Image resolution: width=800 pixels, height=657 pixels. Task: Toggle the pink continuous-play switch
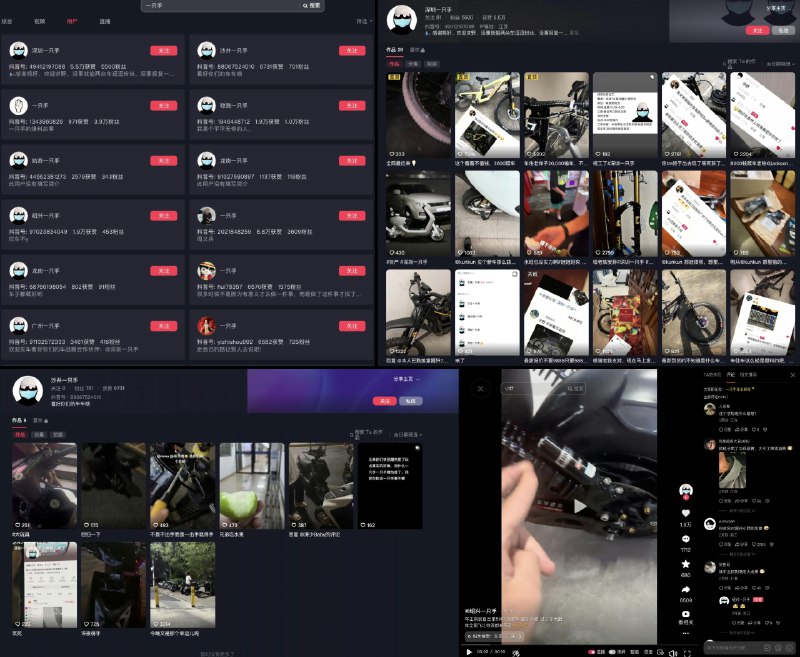pyautogui.click(x=591, y=652)
